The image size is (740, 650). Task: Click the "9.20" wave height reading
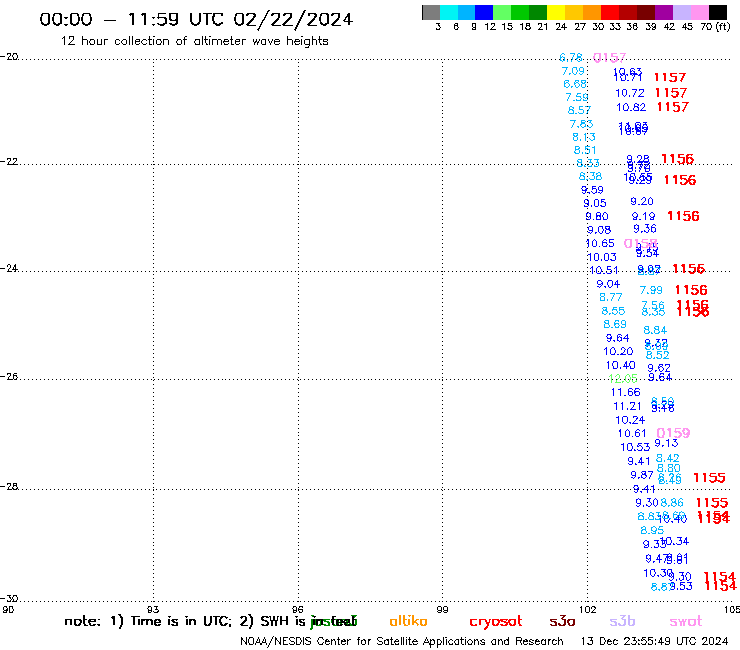(x=642, y=202)
